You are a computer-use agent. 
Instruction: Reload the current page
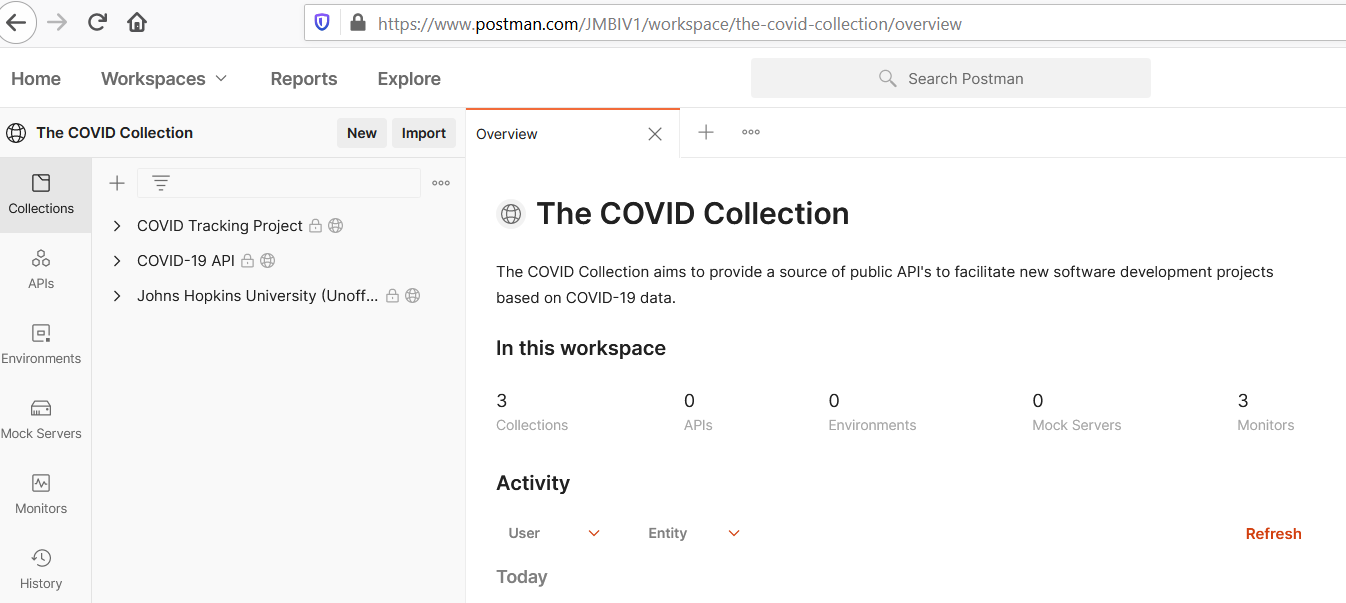(x=97, y=22)
